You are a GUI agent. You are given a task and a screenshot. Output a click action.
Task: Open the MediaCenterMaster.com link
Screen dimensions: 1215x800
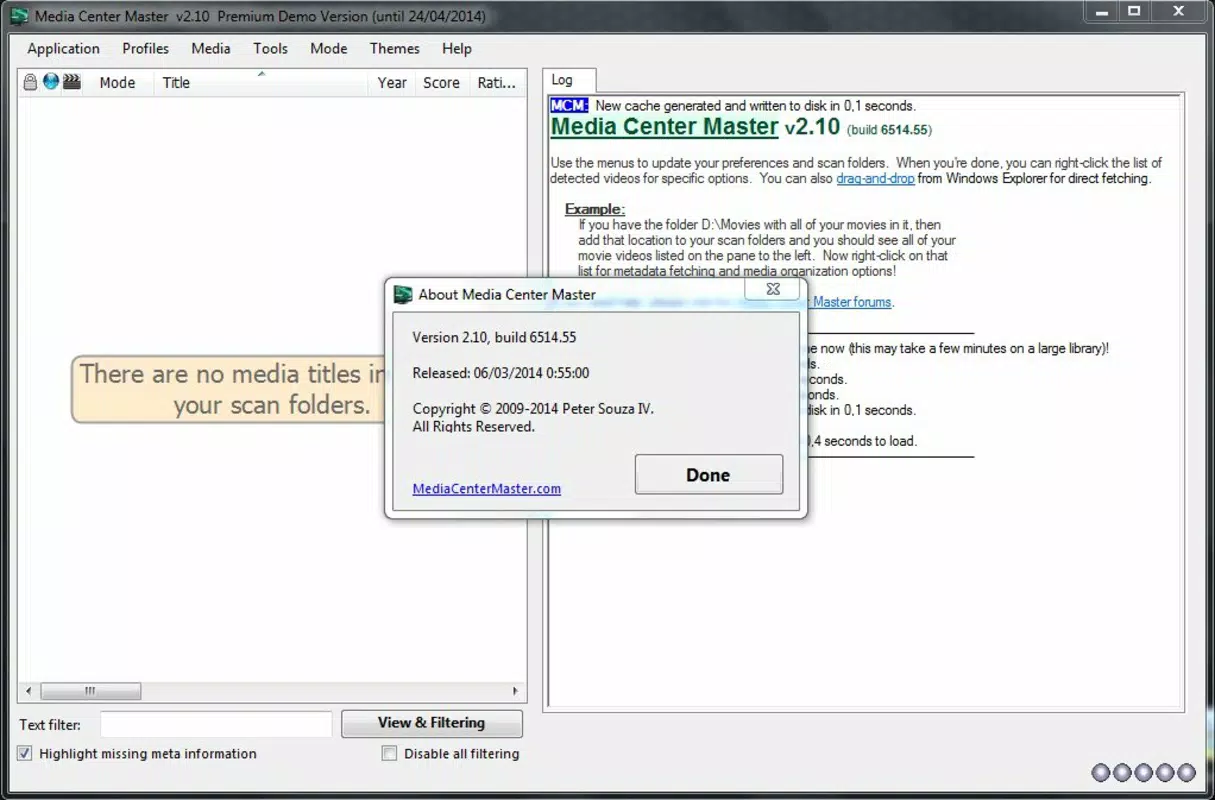pos(487,489)
